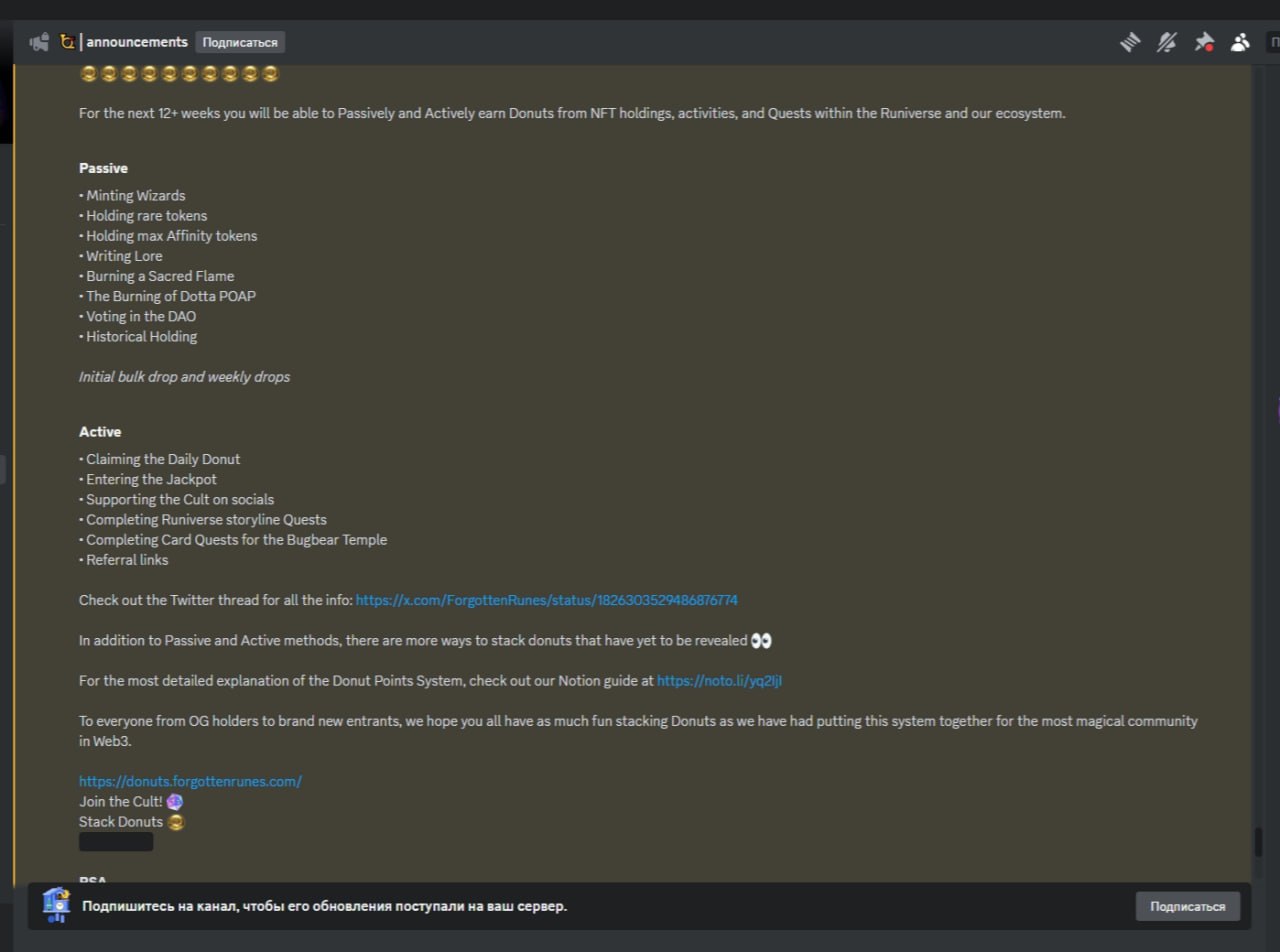Open the Threads panel icon
The height and width of the screenshot is (952, 1280).
pos(1130,42)
